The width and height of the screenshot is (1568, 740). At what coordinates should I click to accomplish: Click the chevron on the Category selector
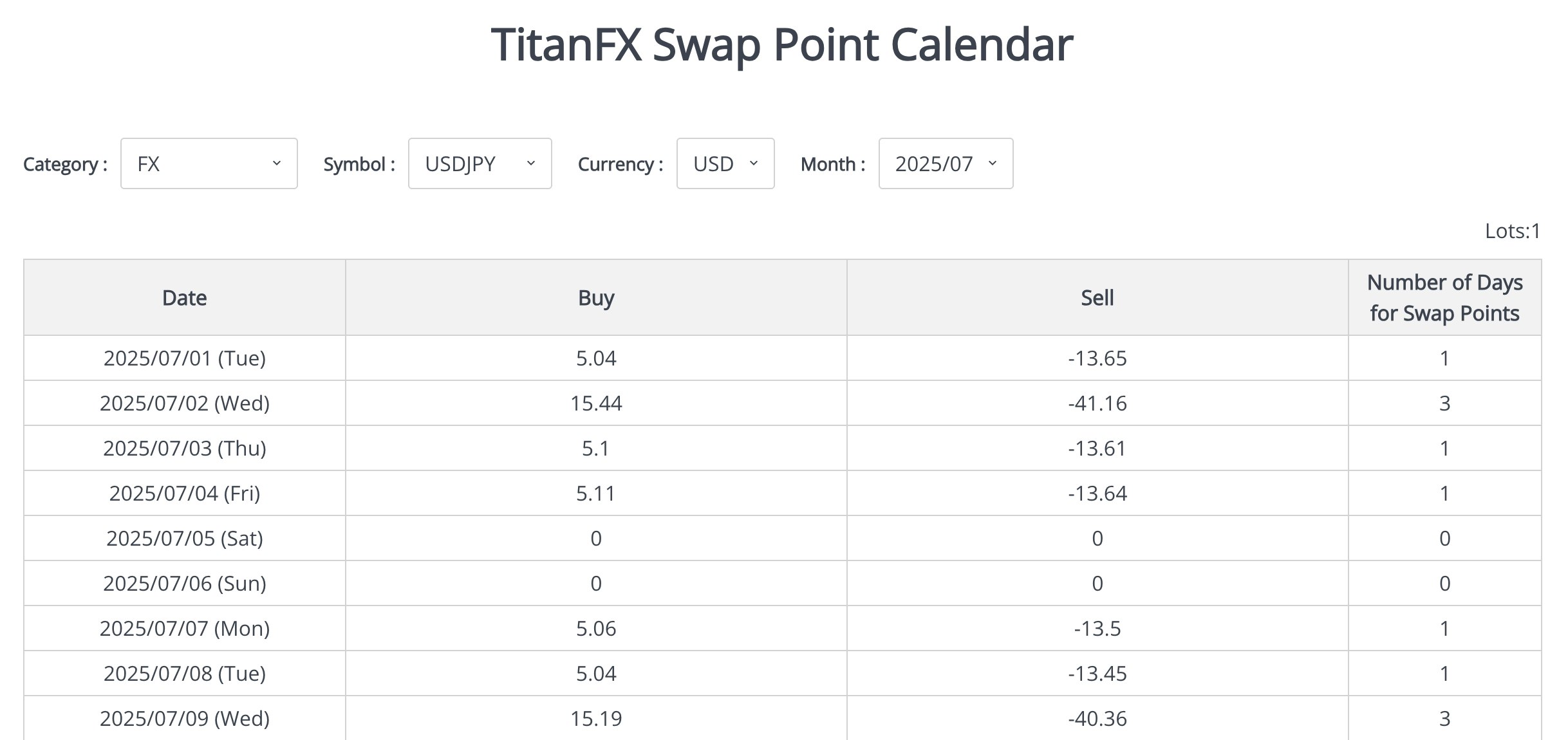tap(278, 163)
